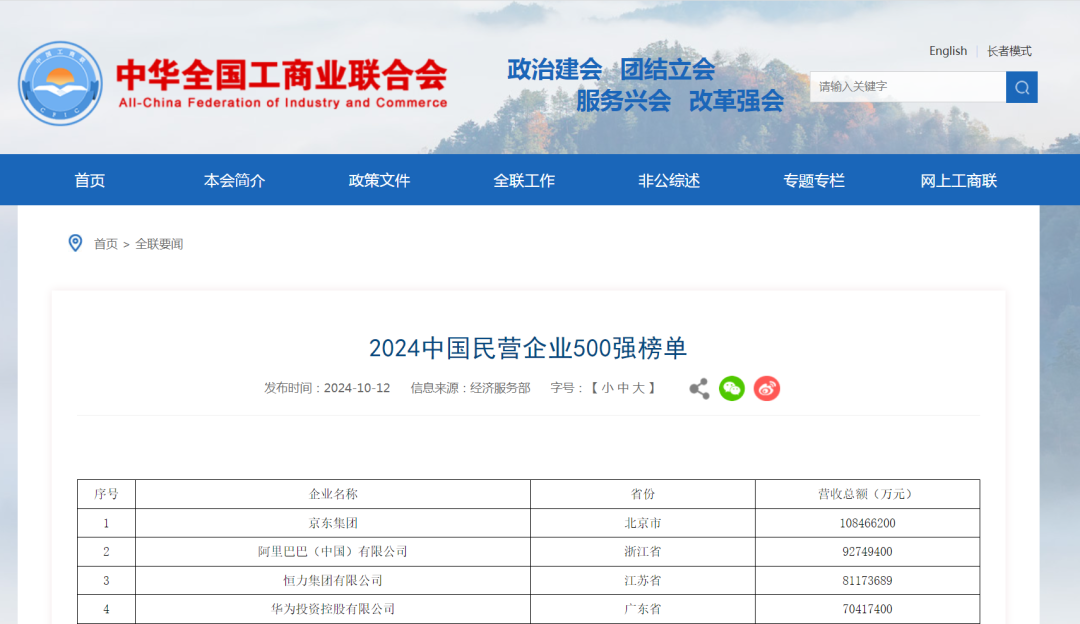Open the 政策文件 navigation item
The image size is (1080, 624).
[x=380, y=180]
